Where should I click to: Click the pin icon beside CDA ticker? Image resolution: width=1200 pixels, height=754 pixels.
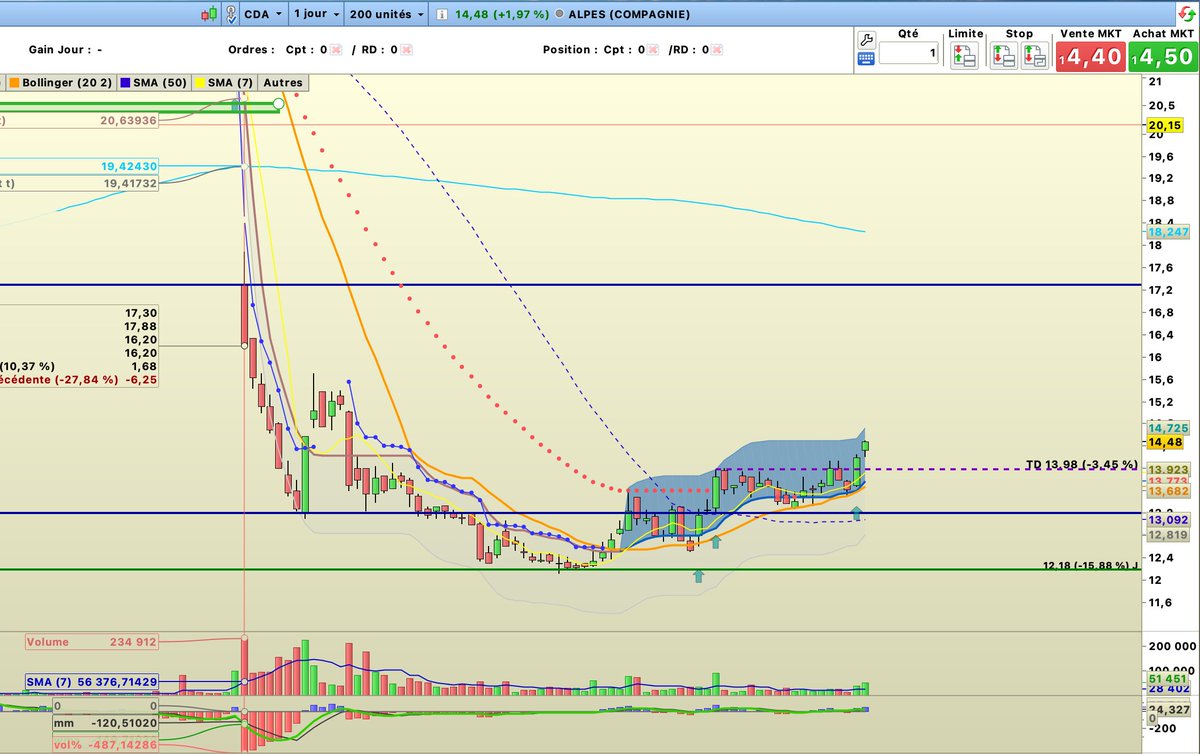click(232, 14)
